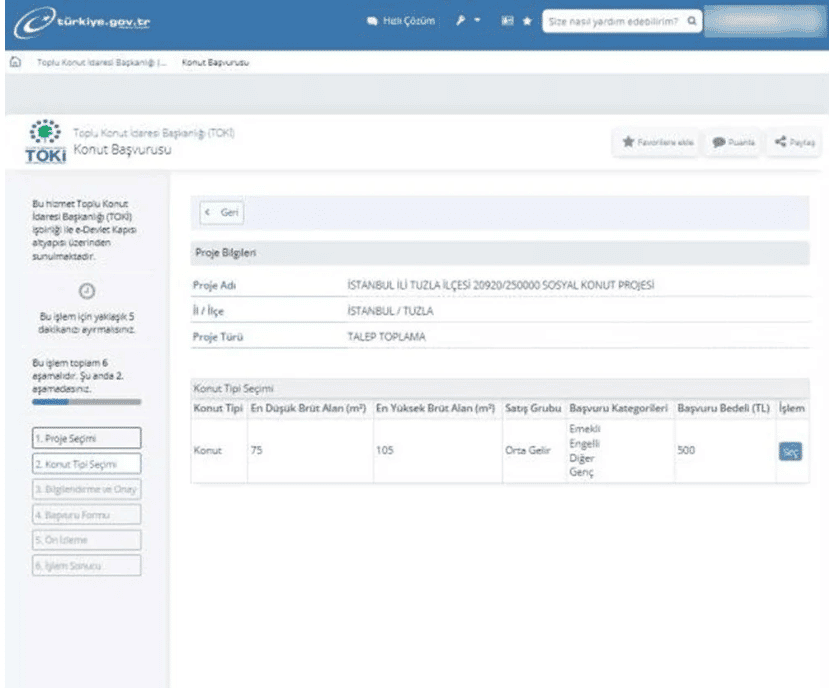Expand the dropdown arrow next to key icon
Image resolution: width=829 pixels, height=688 pixels.
[x=477, y=20]
